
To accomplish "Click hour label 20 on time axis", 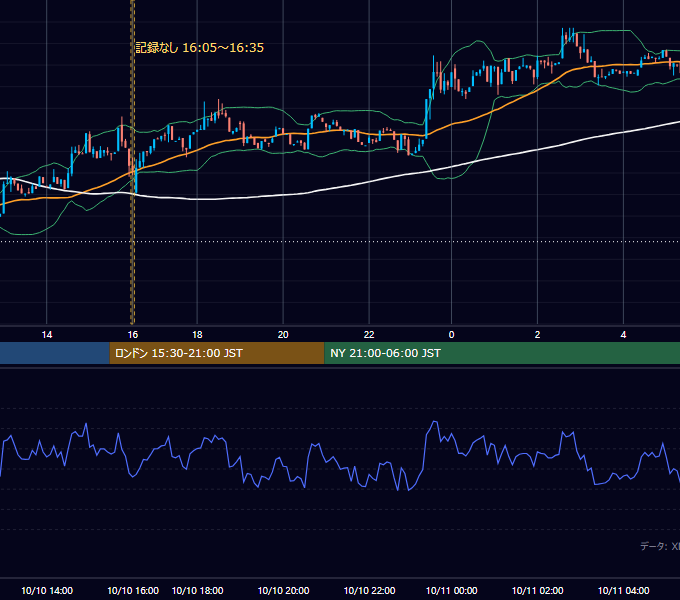I will [283, 335].
